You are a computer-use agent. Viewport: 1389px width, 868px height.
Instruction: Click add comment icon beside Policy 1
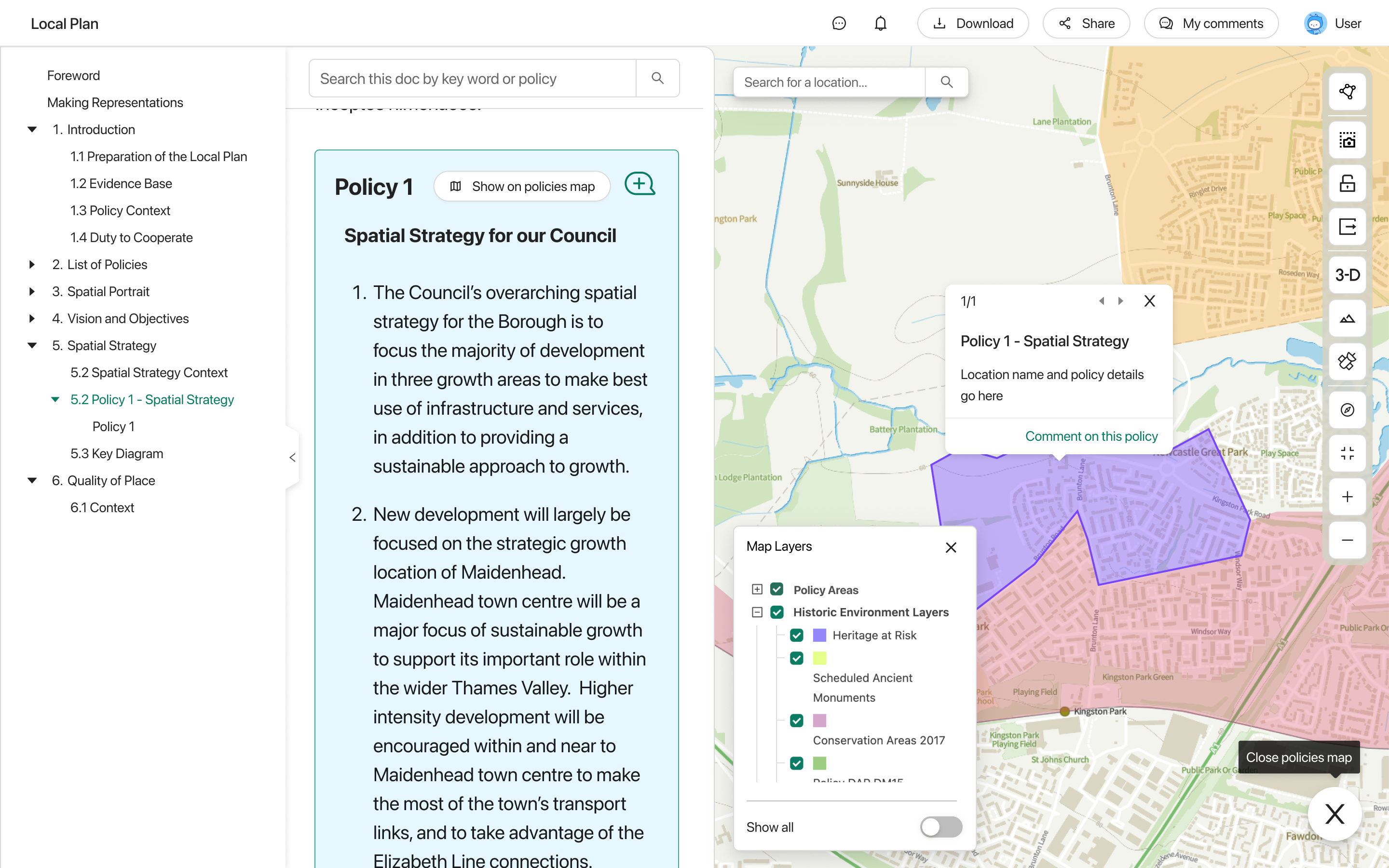640,184
